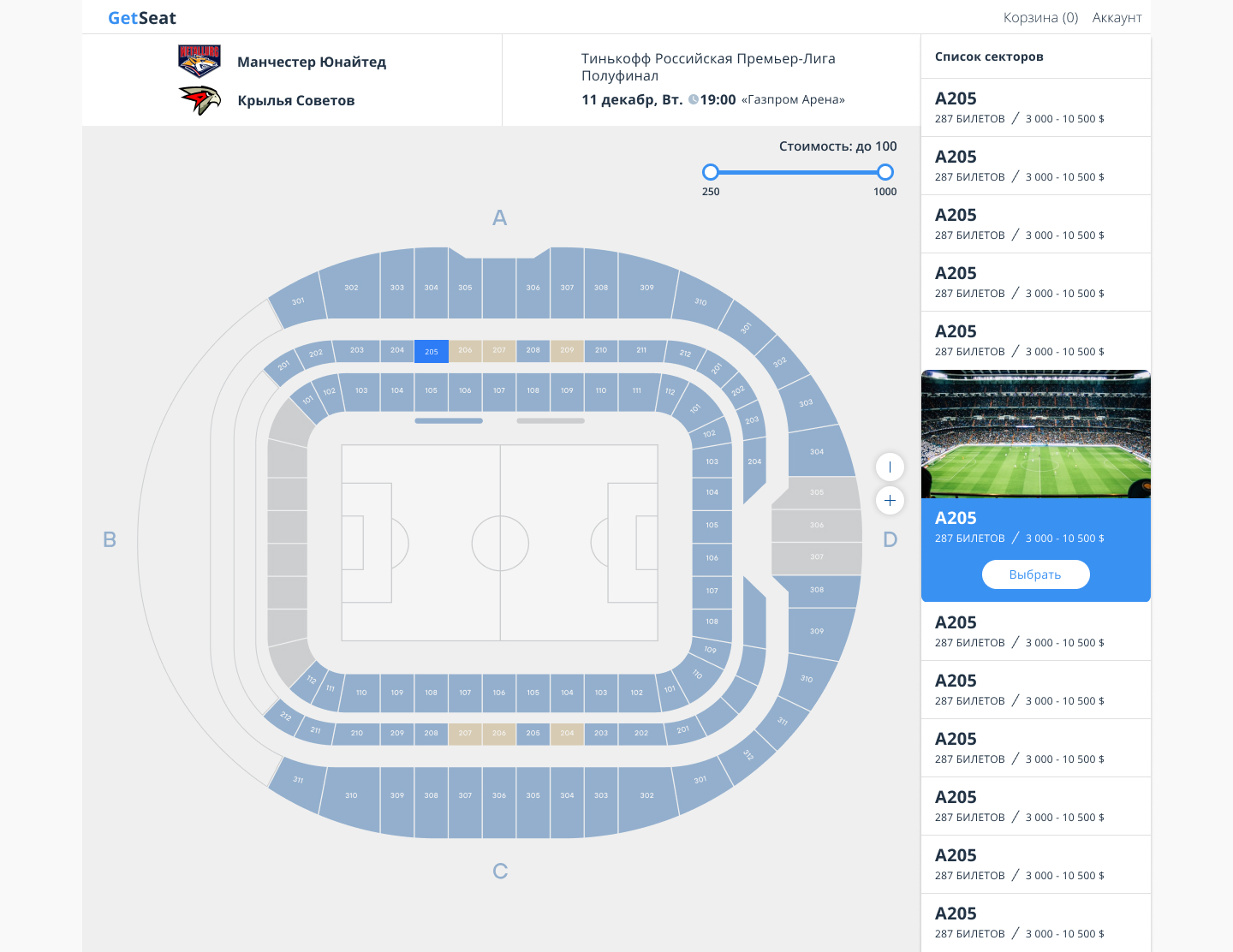1233x952 pixels.
Task: Click left price slider handle at 250
Action: 711,172
